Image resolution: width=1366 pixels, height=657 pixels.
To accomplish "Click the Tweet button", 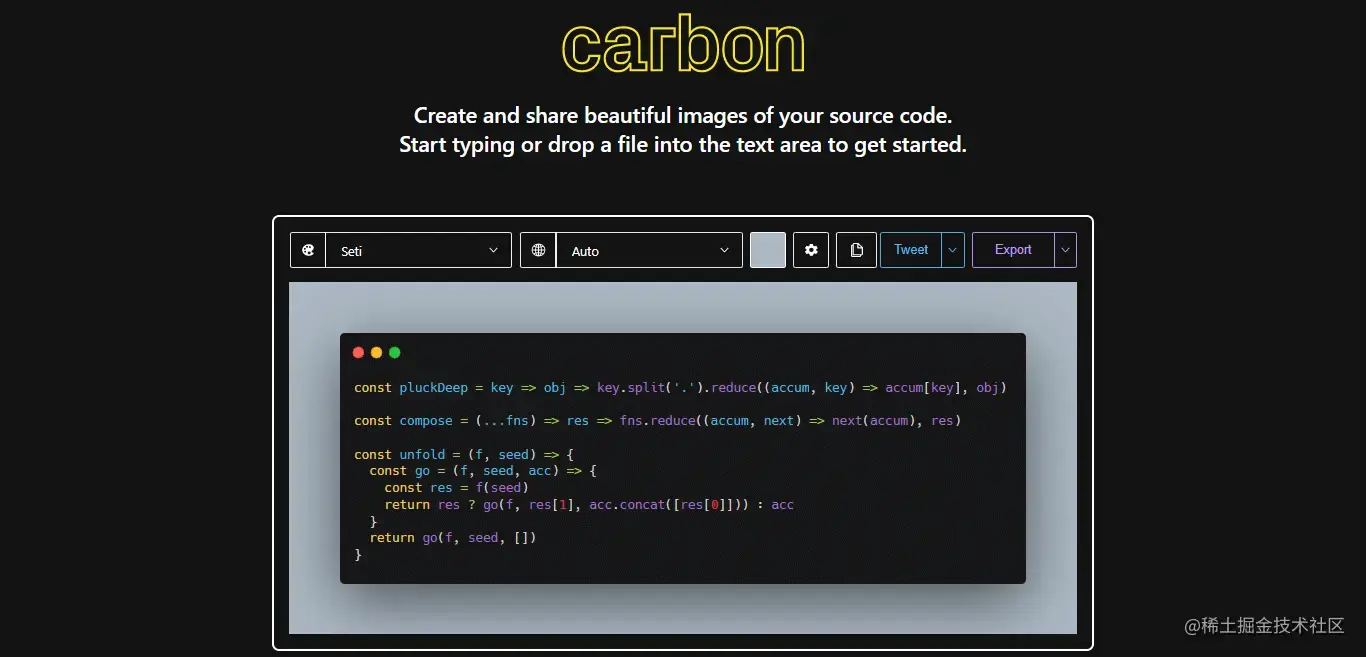I will 910,250.
